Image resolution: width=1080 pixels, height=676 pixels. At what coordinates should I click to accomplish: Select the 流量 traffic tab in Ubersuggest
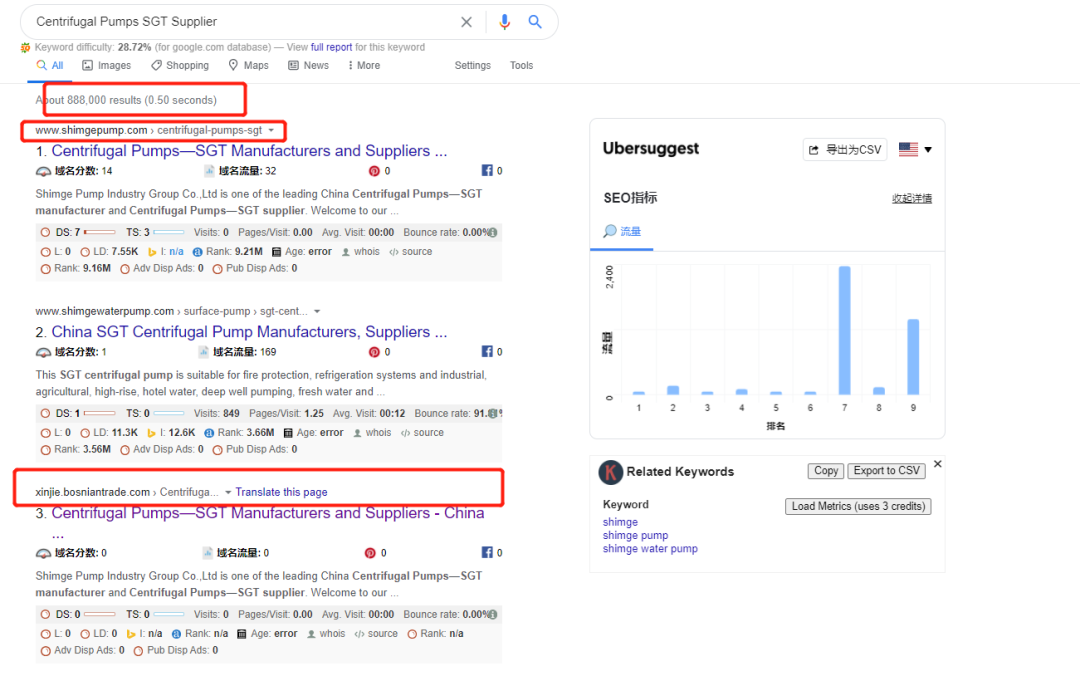(x=622, y=232)
